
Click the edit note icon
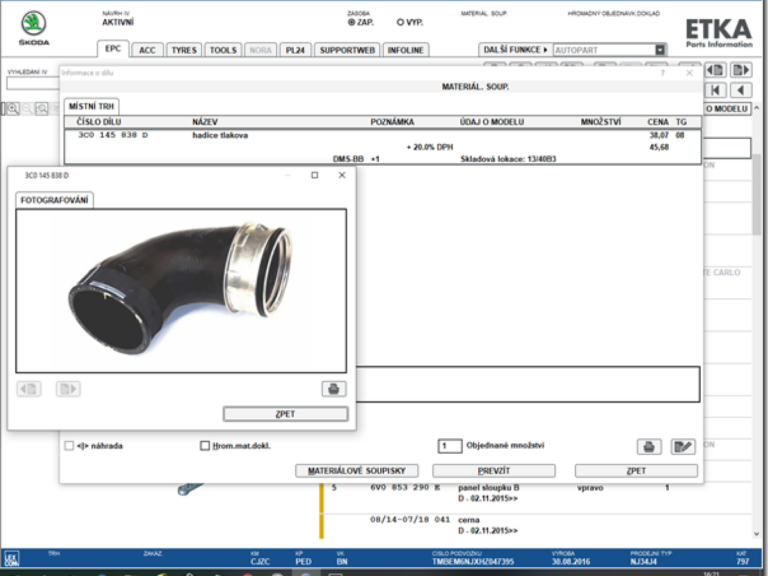683,446
